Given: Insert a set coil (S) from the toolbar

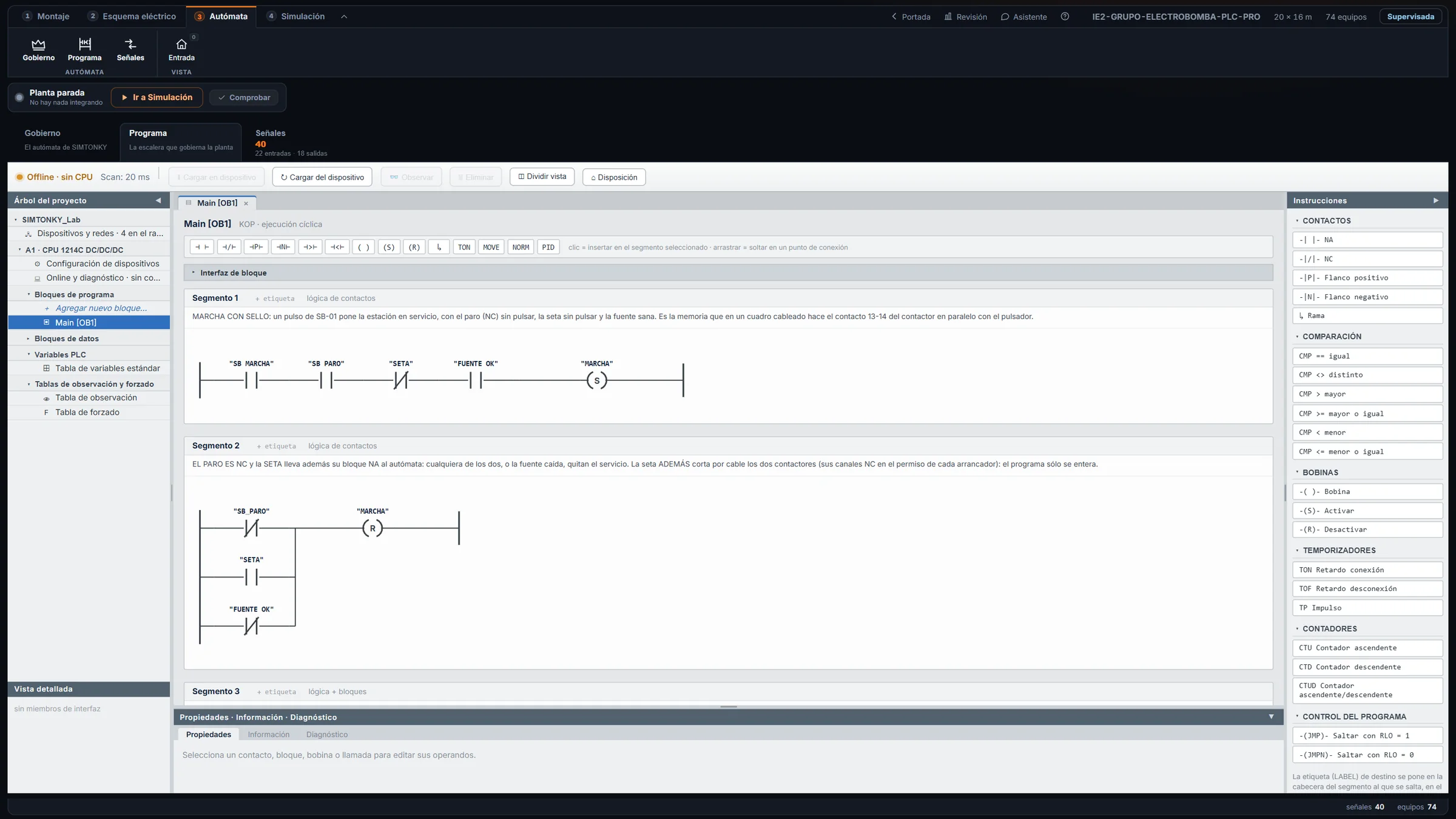Looking at the screenshot, I should (389, 247).
